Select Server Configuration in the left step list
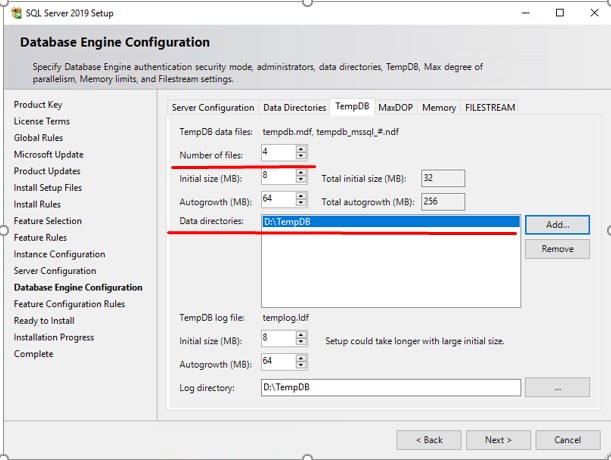 [55, 271]
